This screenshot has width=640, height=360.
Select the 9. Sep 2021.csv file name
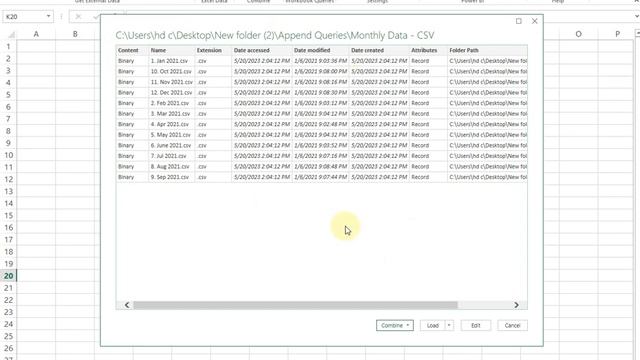tap(170, 177)
